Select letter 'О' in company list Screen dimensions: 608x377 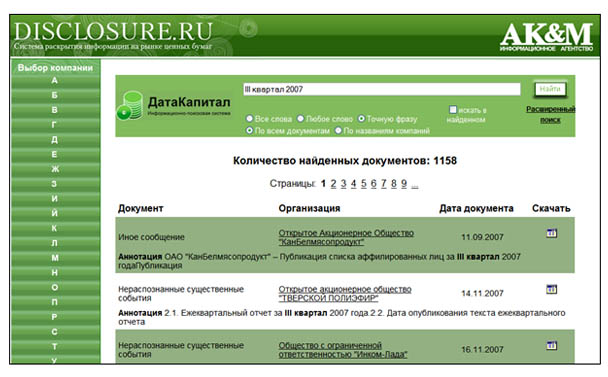click(55, 287)
